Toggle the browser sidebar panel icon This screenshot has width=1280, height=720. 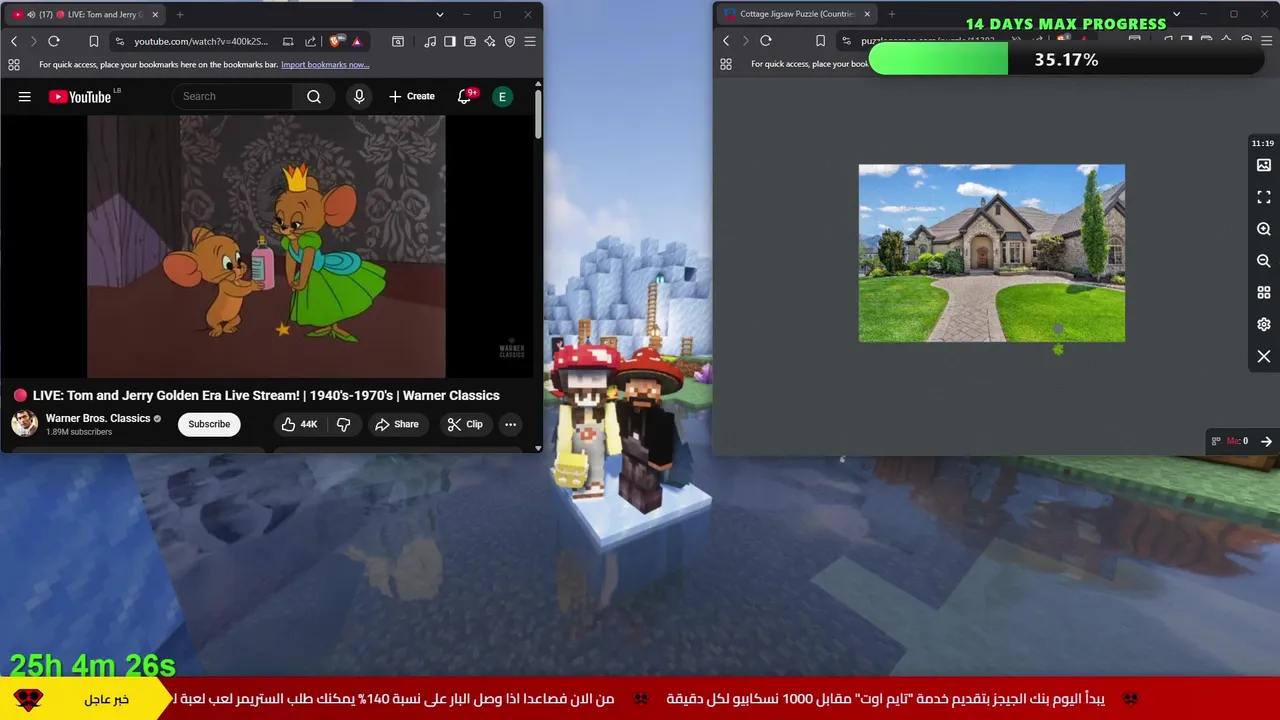pos(450,41)
